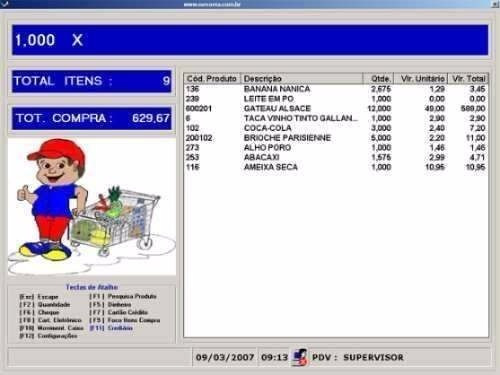
Task: Click the F1 Pesquisa Produto shortcut label
Action: [x=123, y=296]
